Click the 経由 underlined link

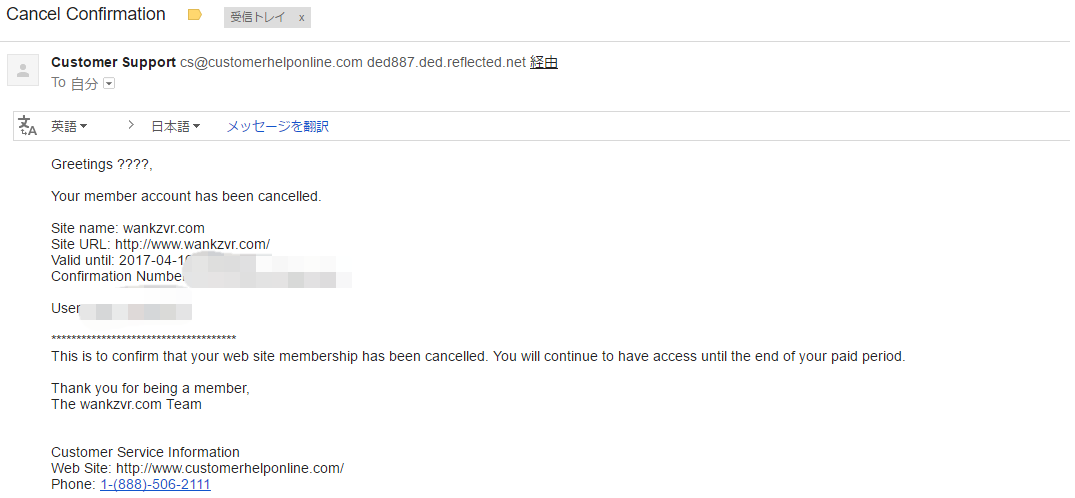pos(543,62)
